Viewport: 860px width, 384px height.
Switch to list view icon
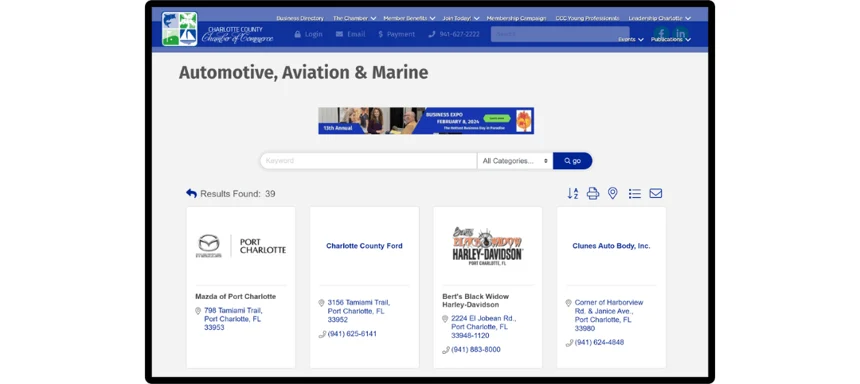tap(635, 194)
